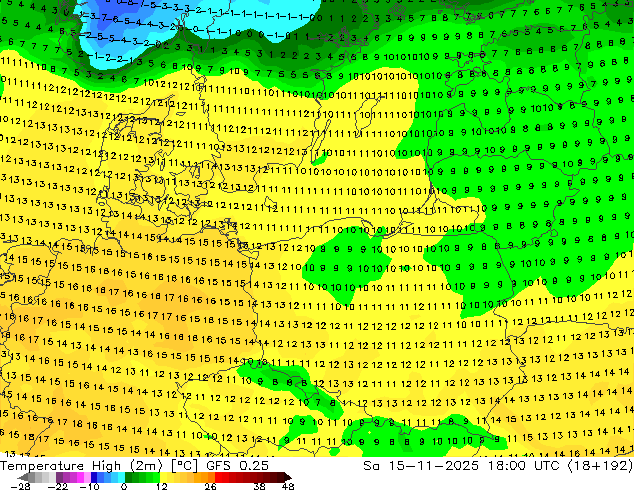Click the dark blue legend color band

[x=94, y=477]
